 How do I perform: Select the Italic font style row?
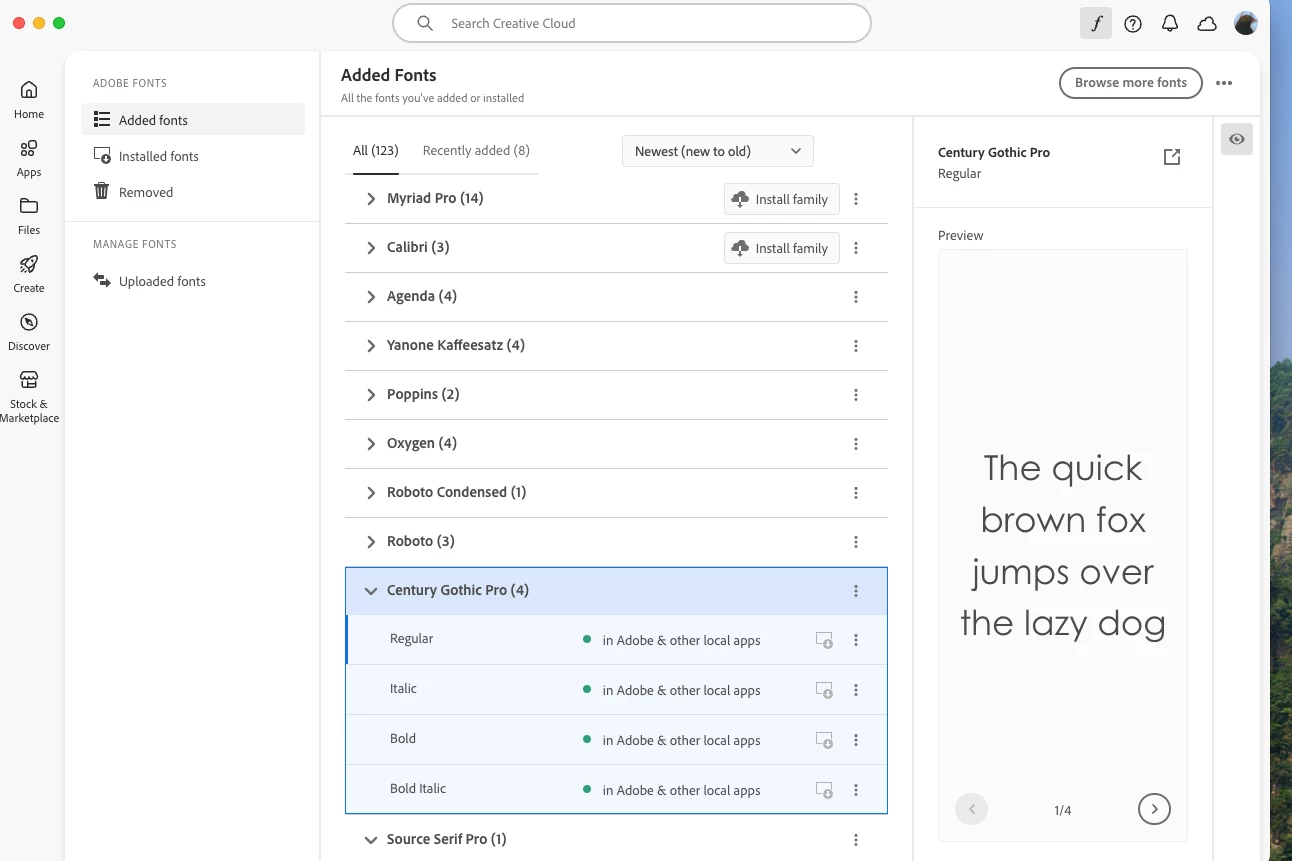coord(616,690)
